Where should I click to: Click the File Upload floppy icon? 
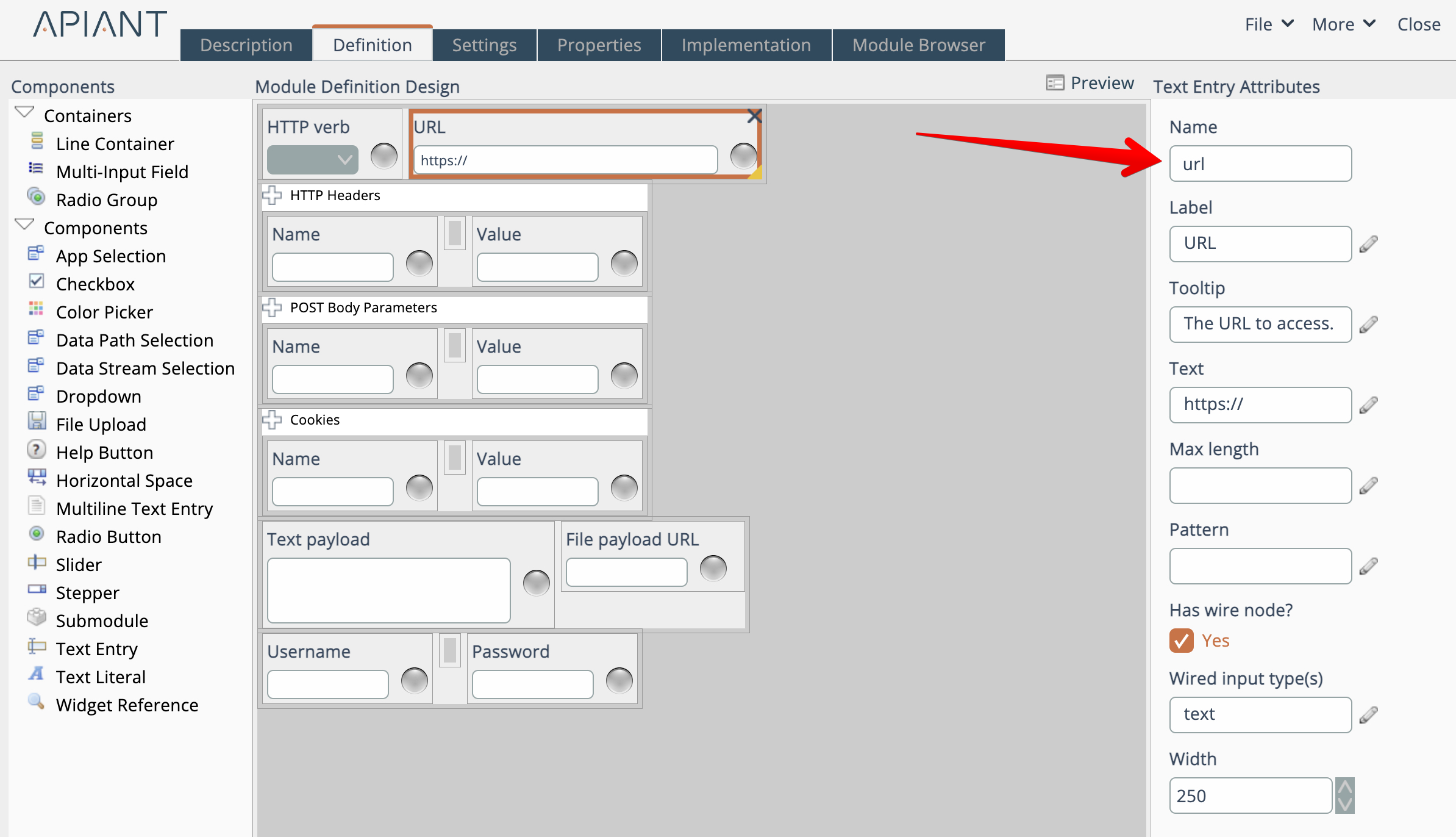pyautogui.click(x=36, y=422)
